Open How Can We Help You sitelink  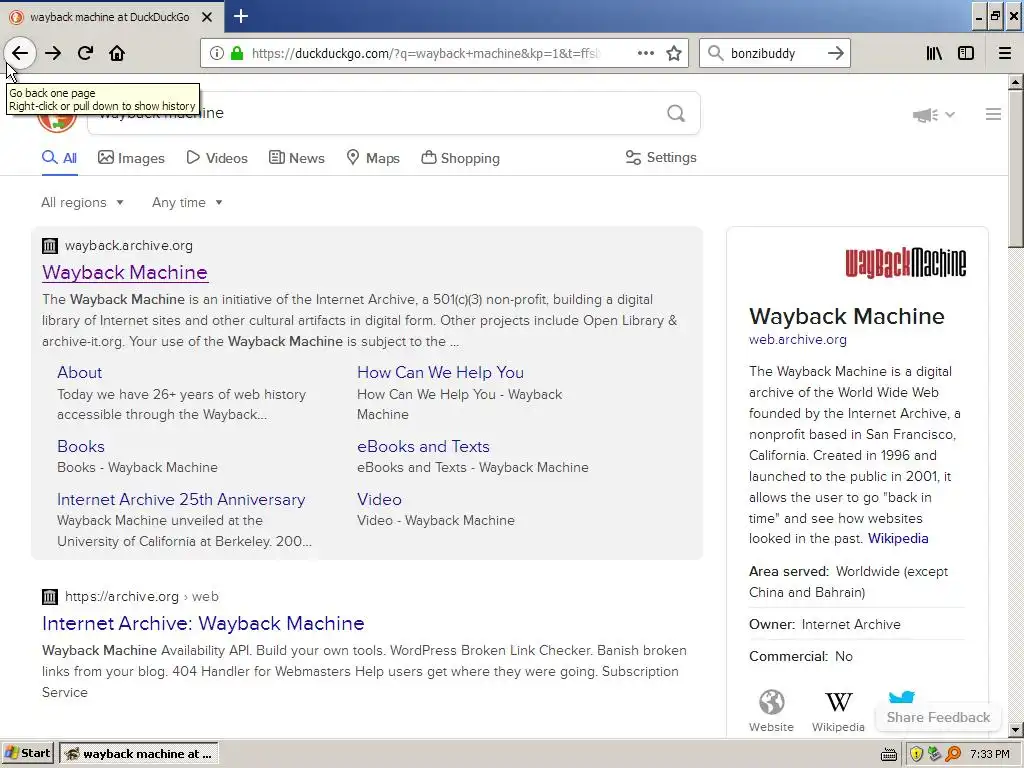point(440,372)
